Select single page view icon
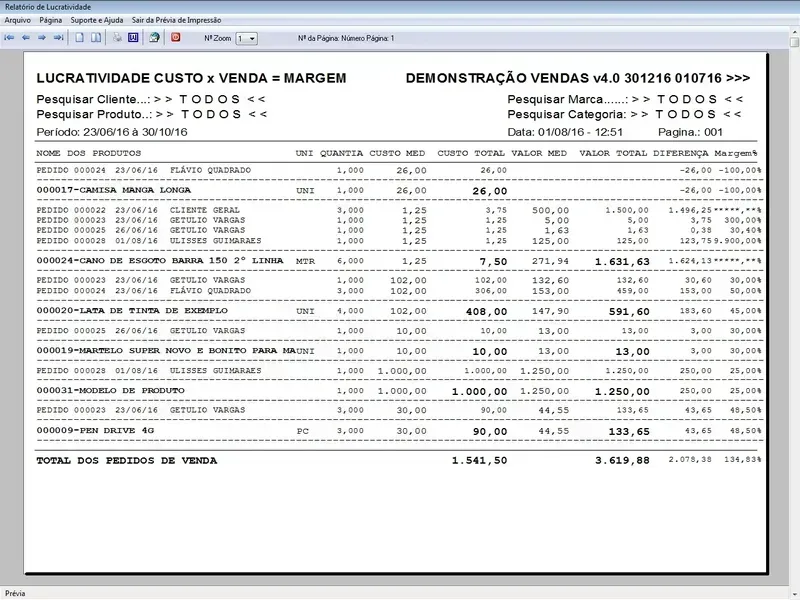Screen dimensions: 800x600 tap(80, 38)
